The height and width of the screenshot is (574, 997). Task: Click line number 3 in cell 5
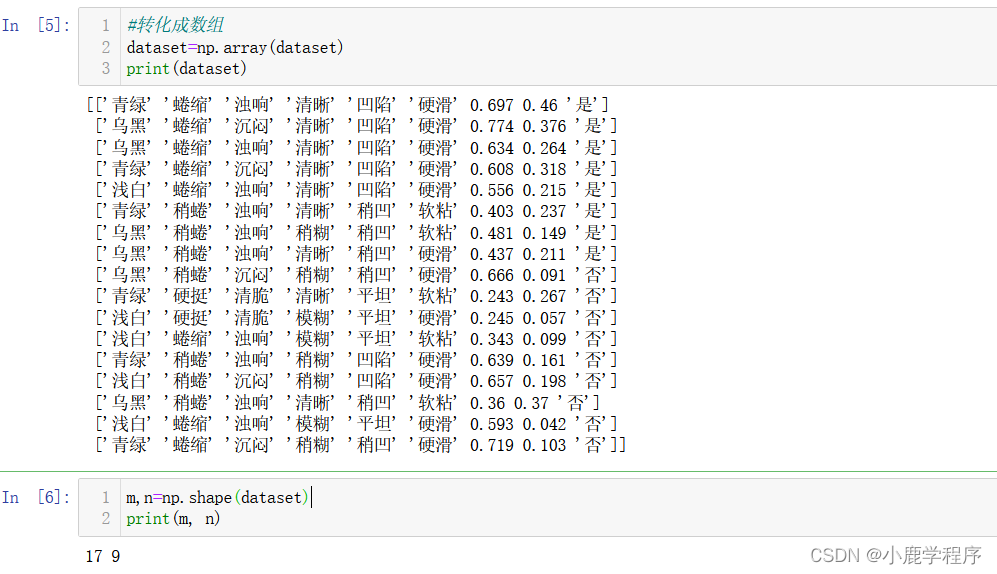[x=106, y=69]
